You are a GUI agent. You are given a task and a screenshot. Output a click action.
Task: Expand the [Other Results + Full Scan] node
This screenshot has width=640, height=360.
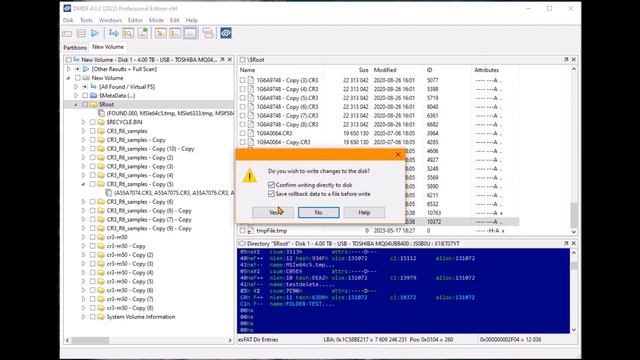tap(69, 69)
